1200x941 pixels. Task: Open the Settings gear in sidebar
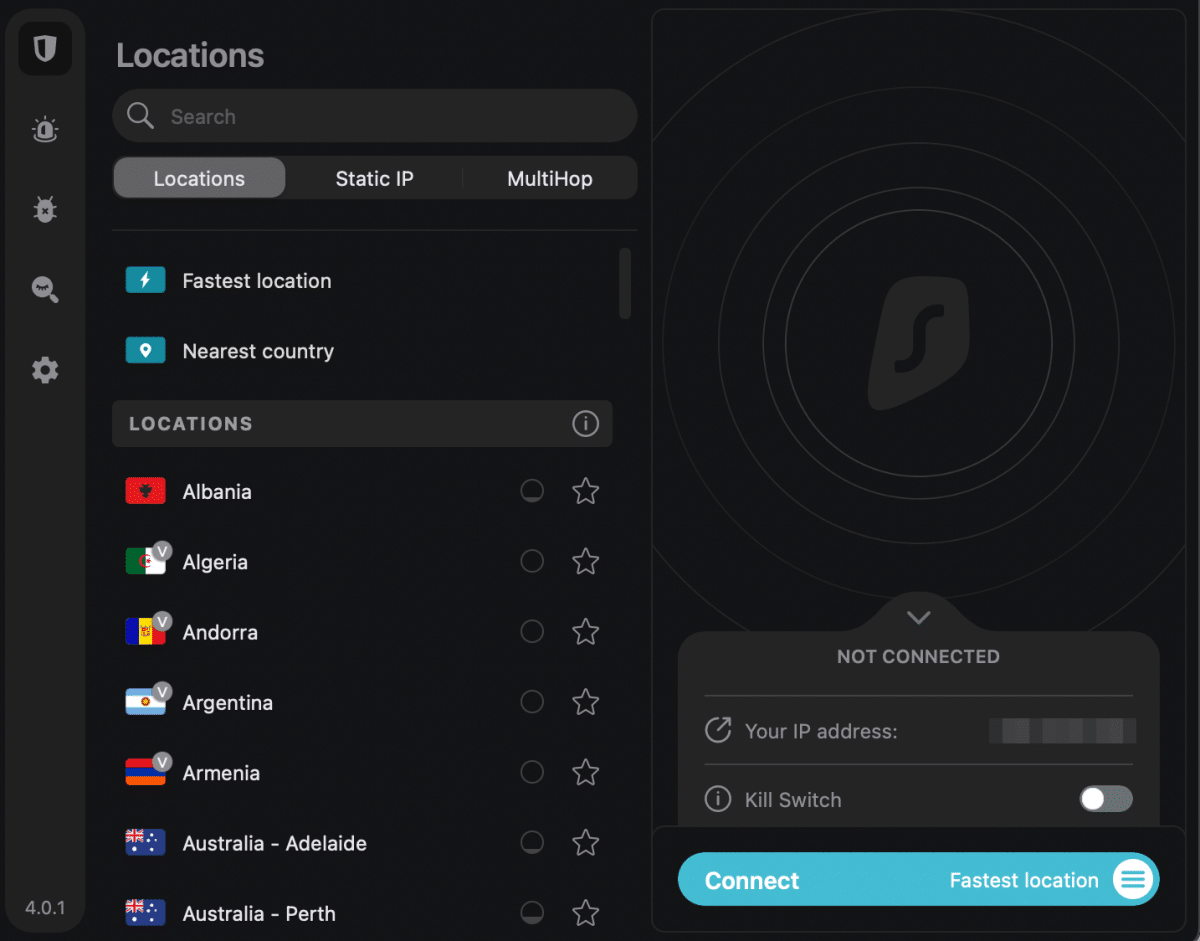tap(45, 371)
